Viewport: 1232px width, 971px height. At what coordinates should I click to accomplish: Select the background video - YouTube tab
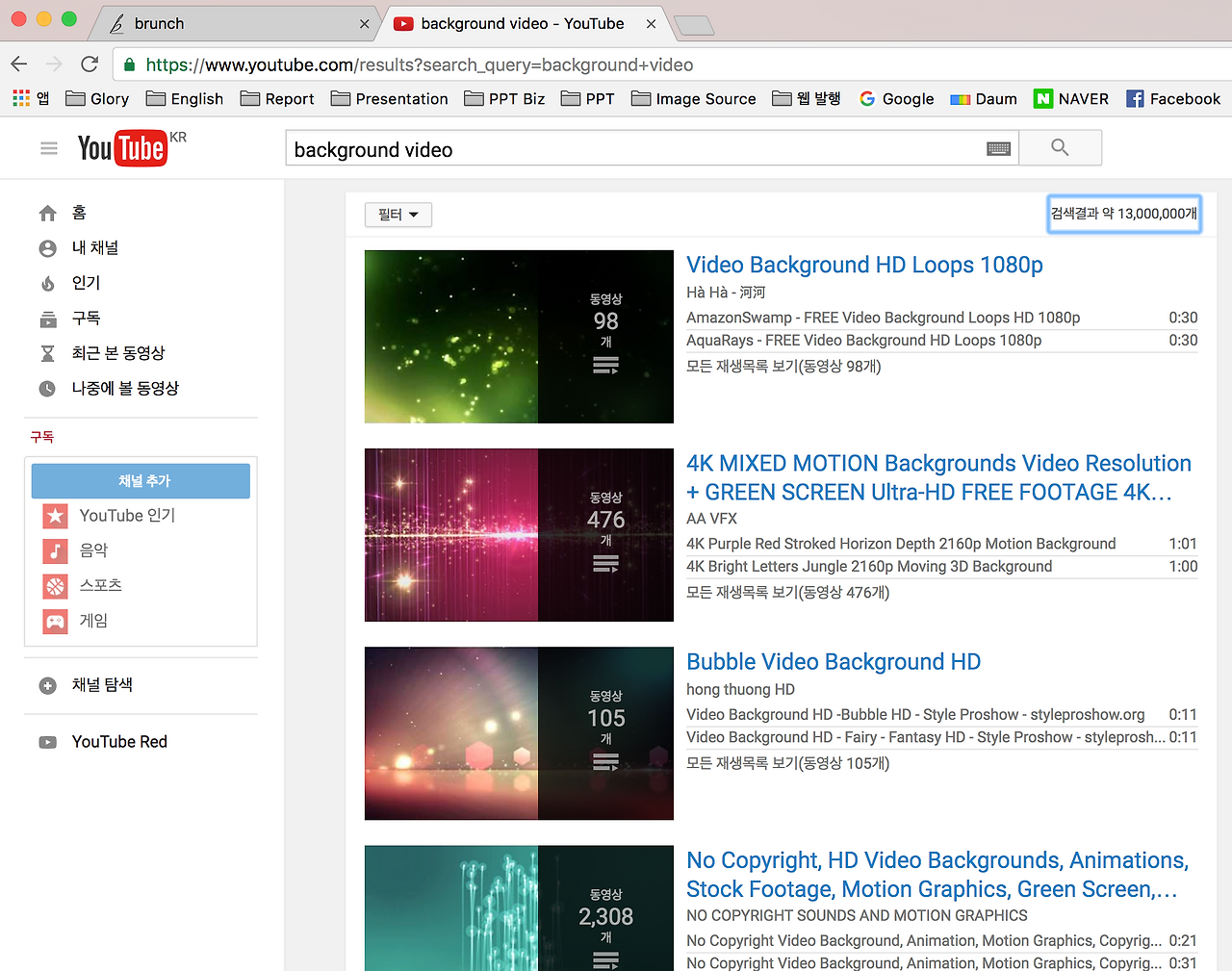click(523, 23)
